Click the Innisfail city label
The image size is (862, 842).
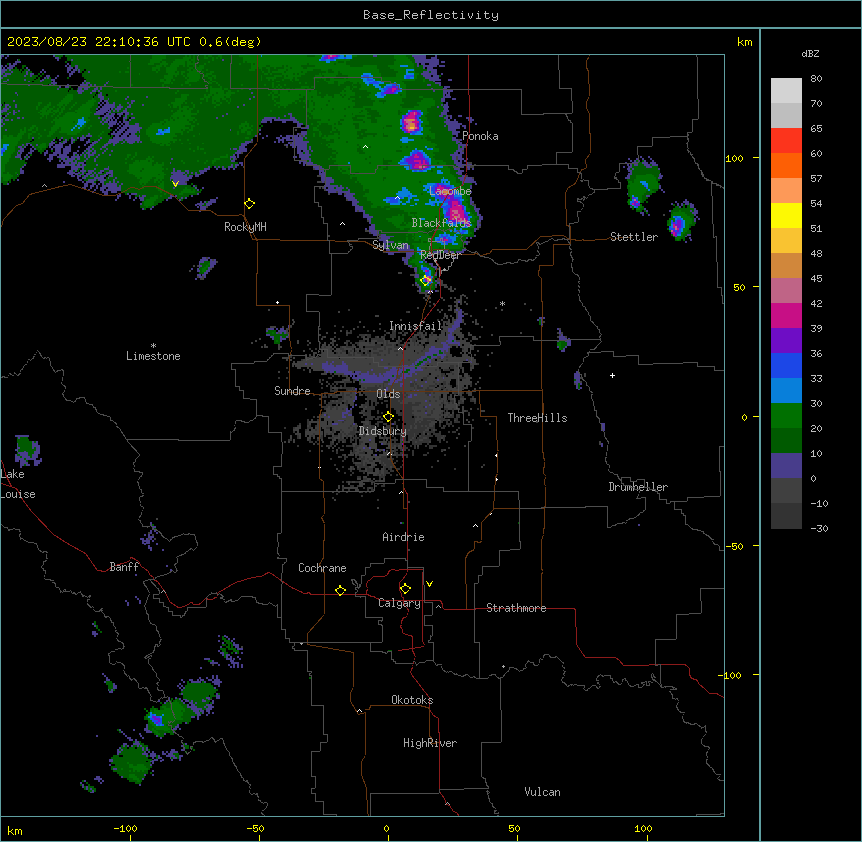click(x=415, y=326)
